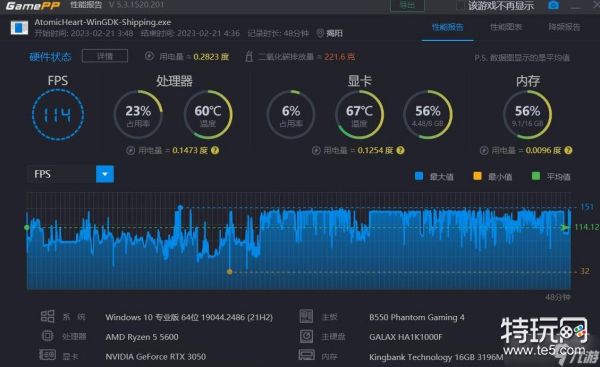600x367 pixels.
Task: Click the blue 最大值 legend swatch
Action: [419, 176]
